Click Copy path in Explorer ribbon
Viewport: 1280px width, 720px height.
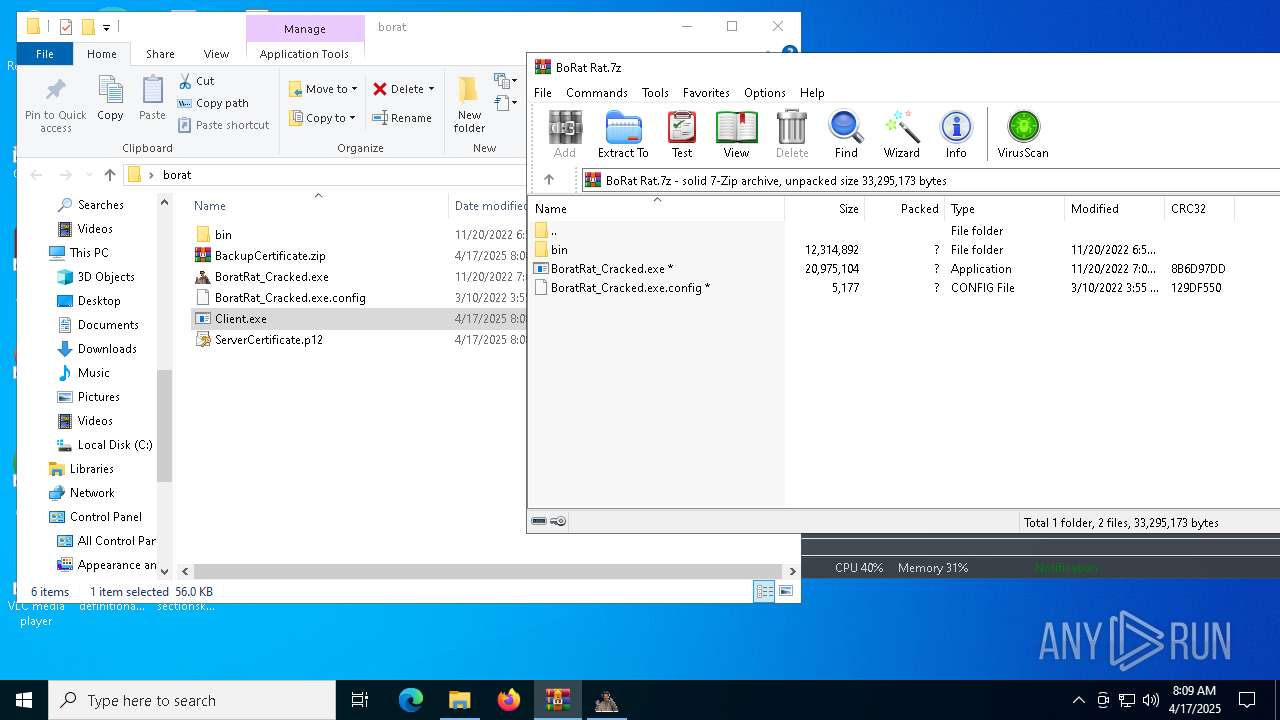(213, 103)
